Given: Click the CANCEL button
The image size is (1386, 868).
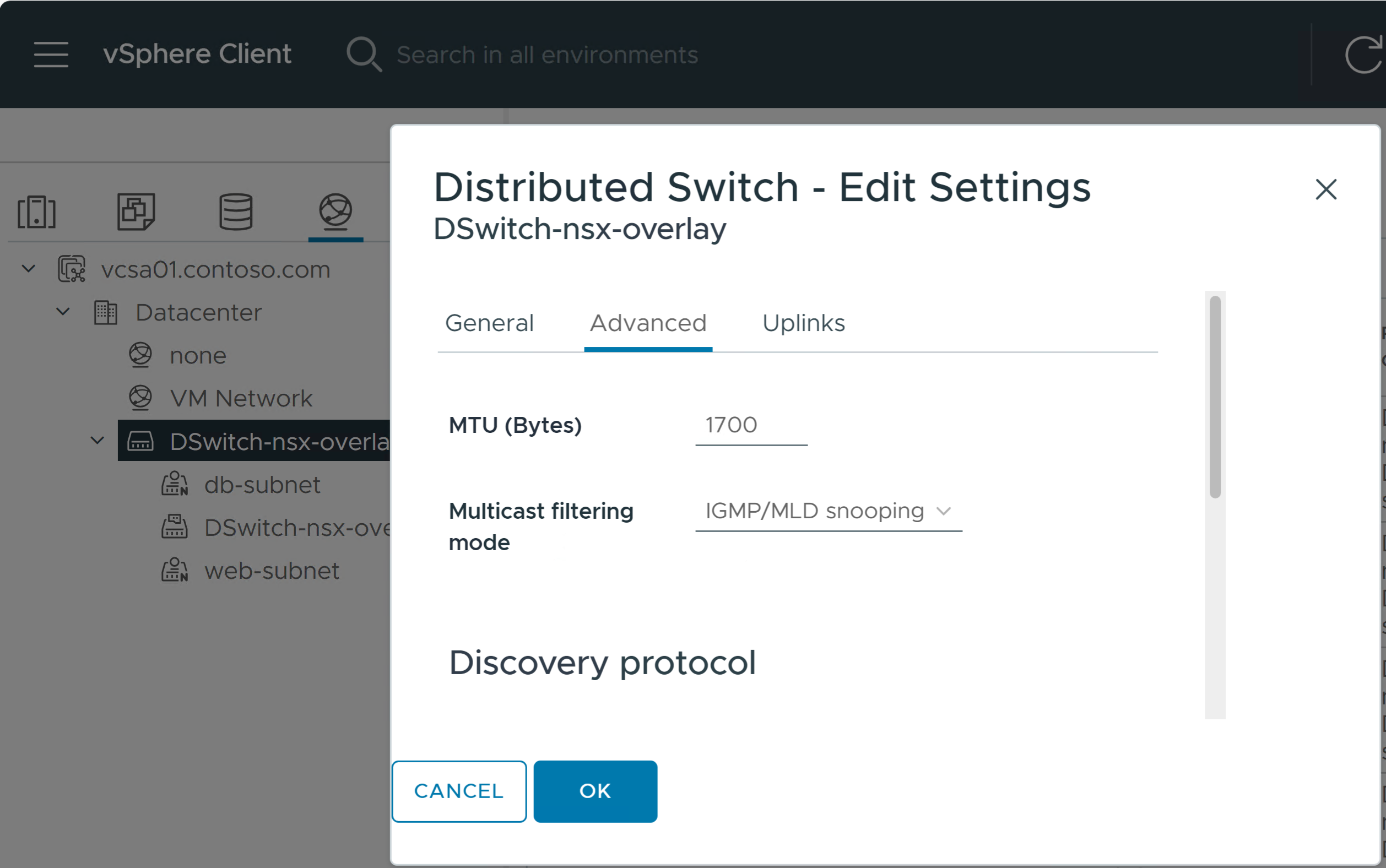Looking at the screenshot, I should pyautogui.click(x=459, y=791).
